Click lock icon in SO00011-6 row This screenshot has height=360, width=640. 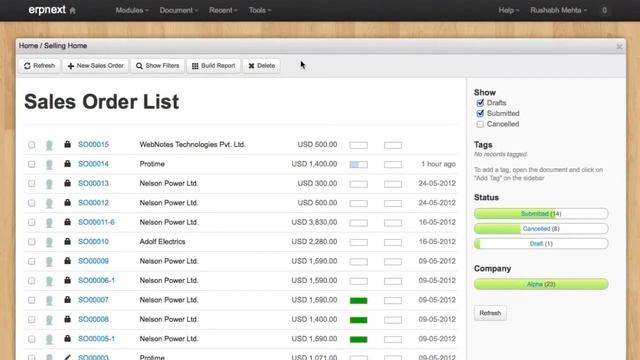[x=67, y=222]
